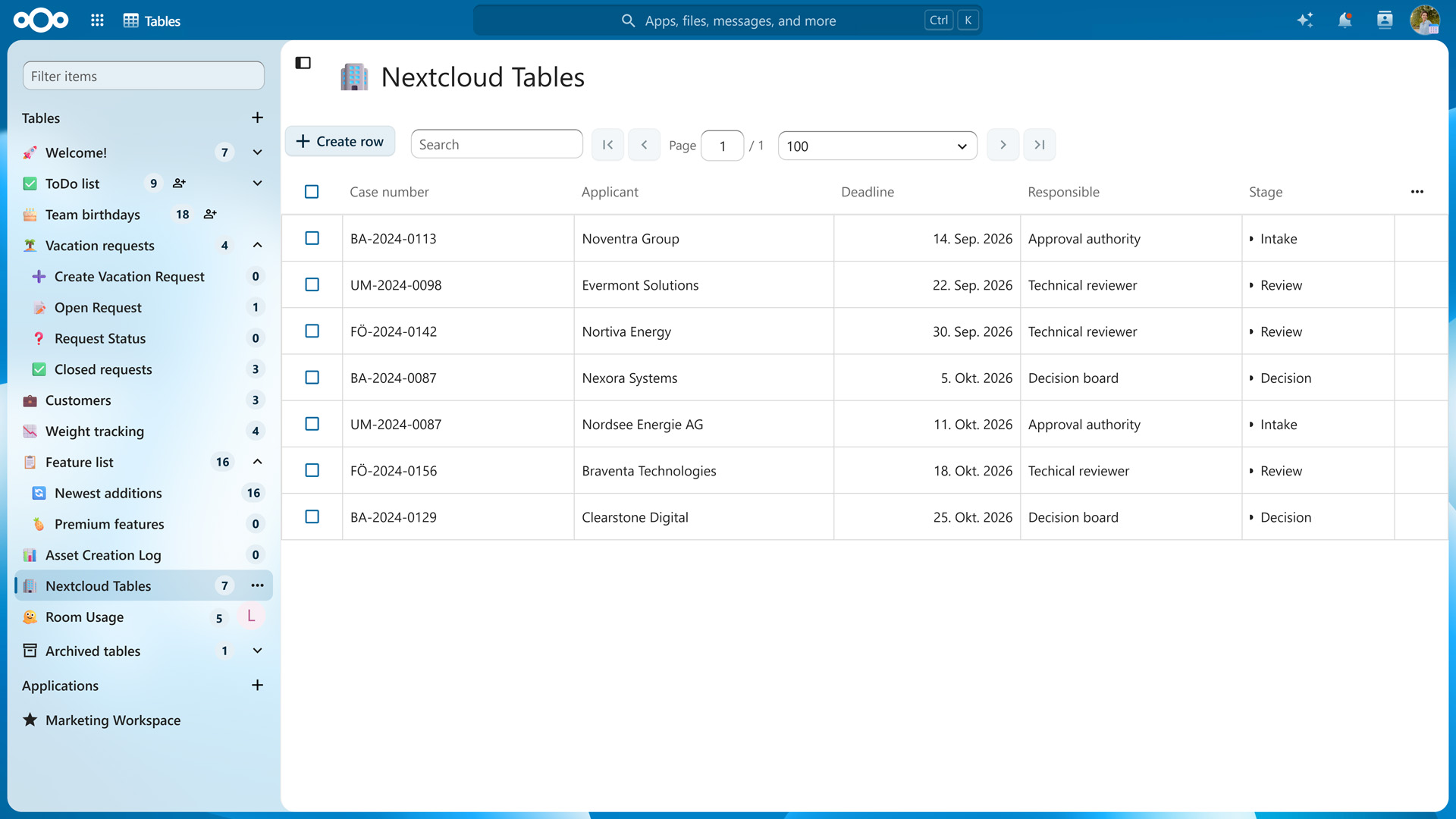
Task: Click the Stage column header
Action: pos(1266,192)
